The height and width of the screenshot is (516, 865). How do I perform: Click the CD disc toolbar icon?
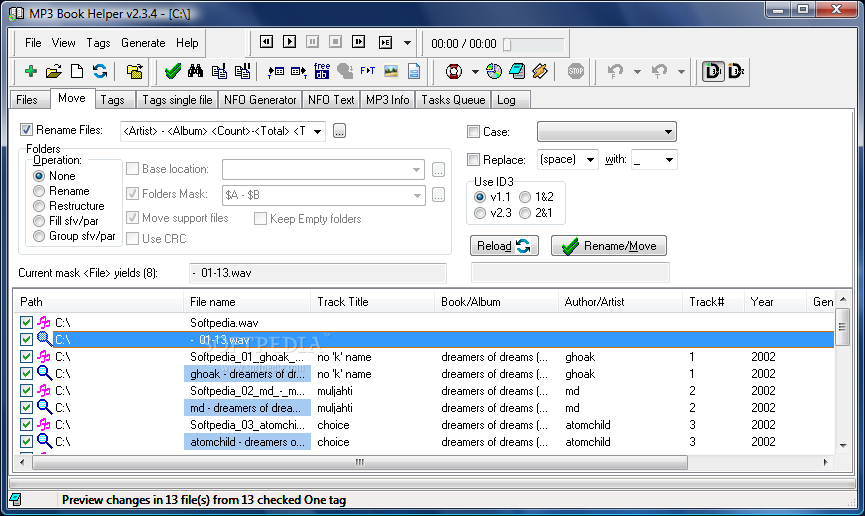[x=494, y=71]
